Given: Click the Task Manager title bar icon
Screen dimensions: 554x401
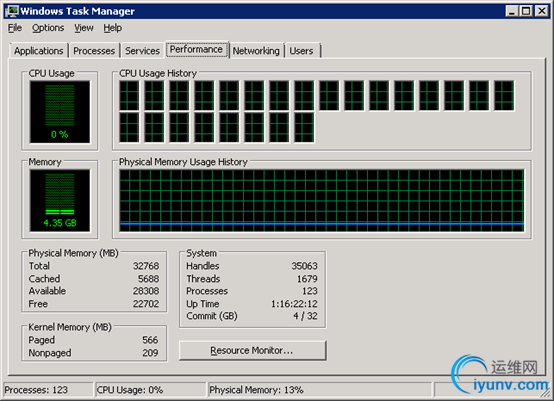Looking at the screenshot, I should pyautogui.click(x=11, y=11).
